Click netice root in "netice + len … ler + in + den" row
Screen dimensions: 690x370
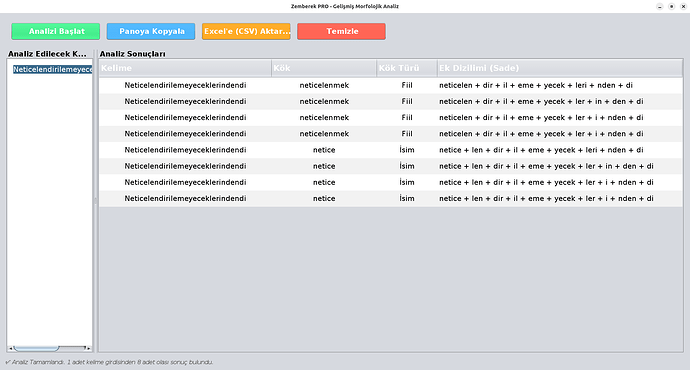(324, 166)
